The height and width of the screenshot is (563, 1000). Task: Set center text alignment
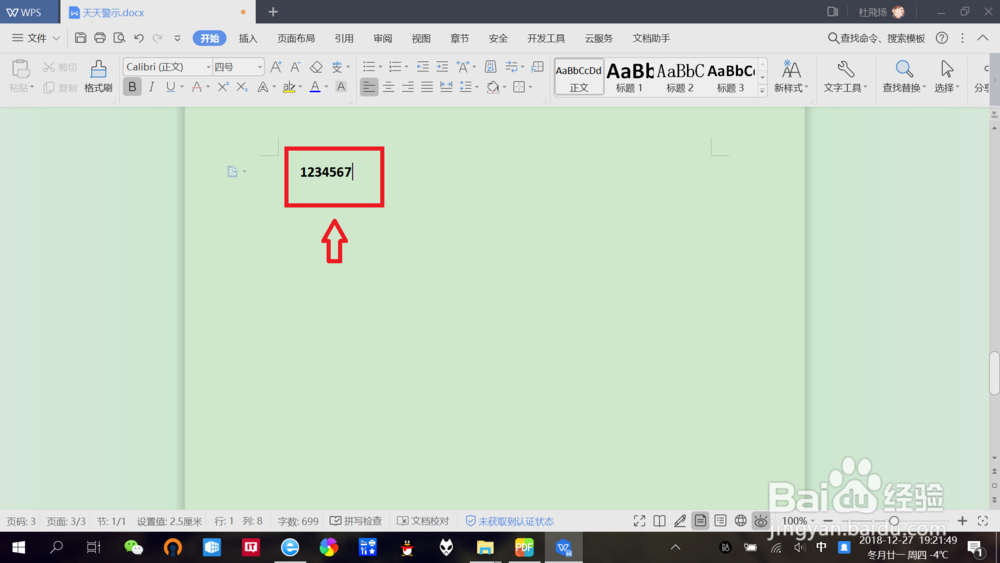pyautogui.click(x=388, y=87)
